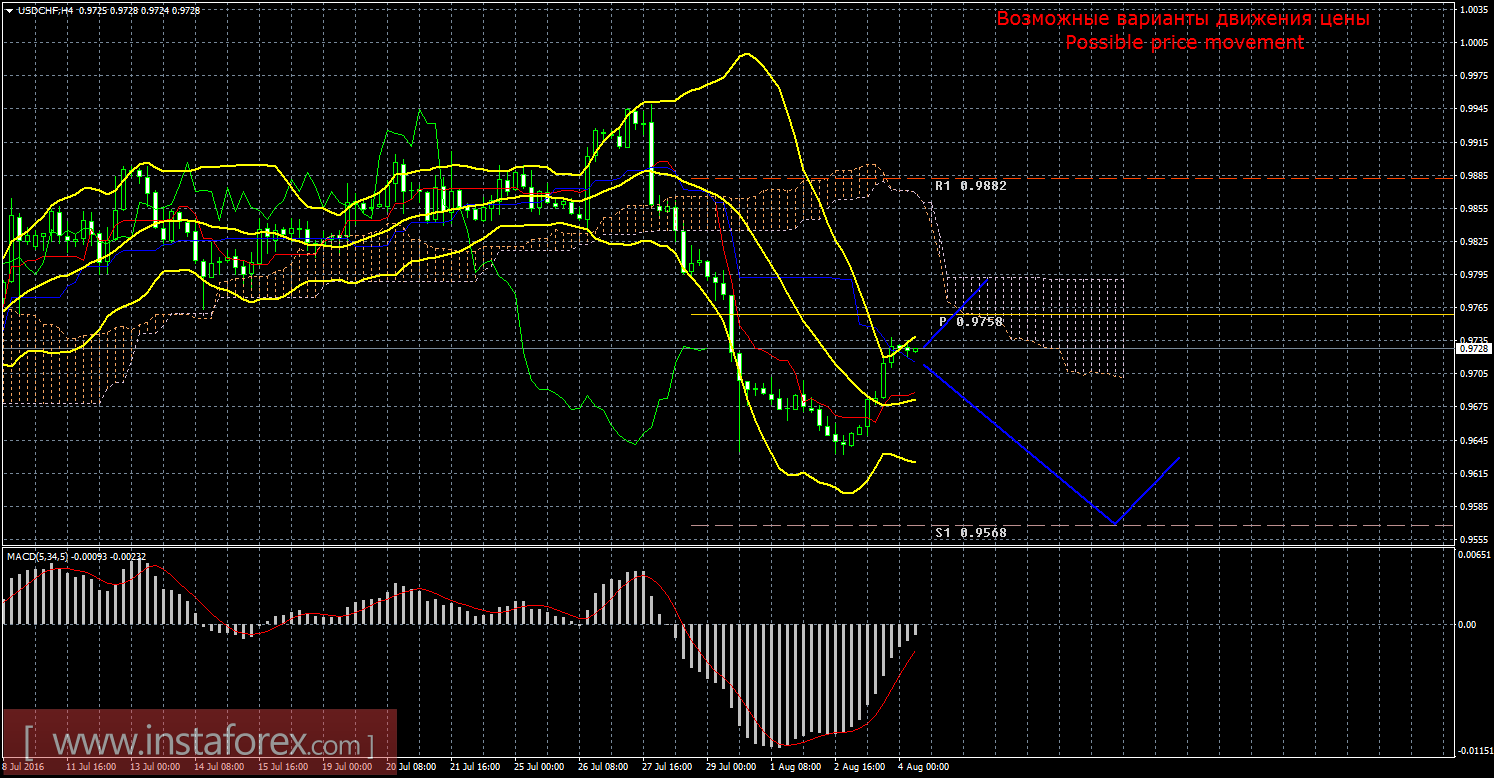1494x778 pixels.
Task: Click the 4 Aug 00:00 time label
Action: click(925, 768)
